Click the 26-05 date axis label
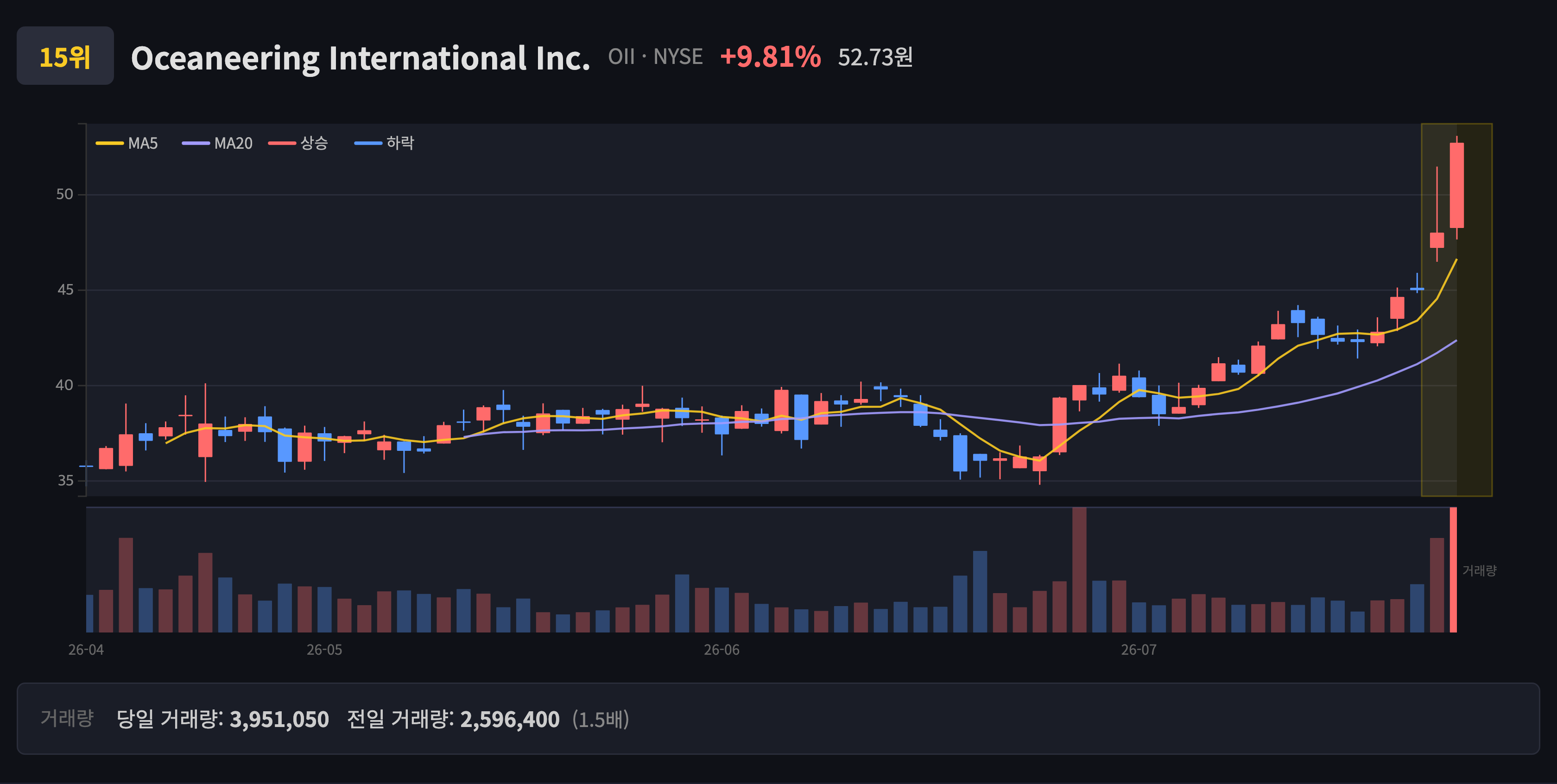Screen dimensions: 1557x784 [x=324, y=650]
